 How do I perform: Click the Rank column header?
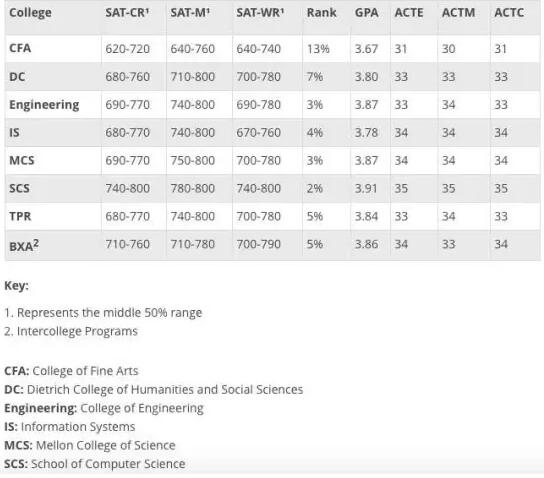321,12
